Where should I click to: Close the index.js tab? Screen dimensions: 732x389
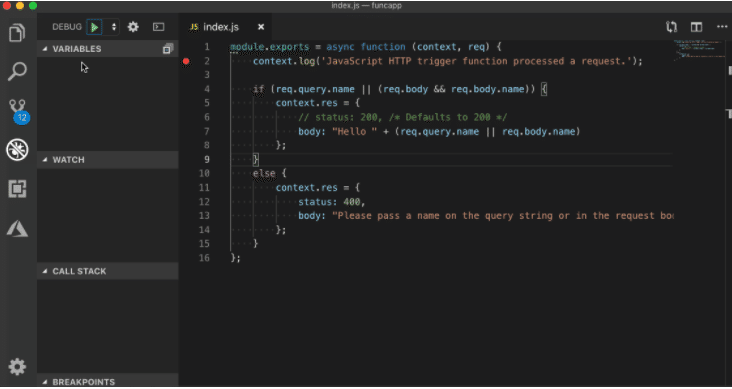(x=261, y=27)
